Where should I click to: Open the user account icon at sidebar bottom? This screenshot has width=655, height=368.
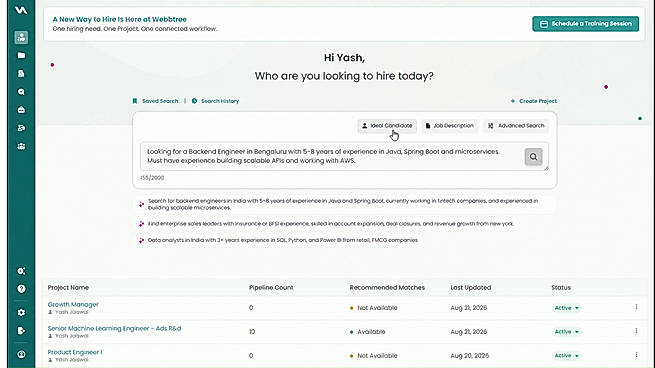21,354
